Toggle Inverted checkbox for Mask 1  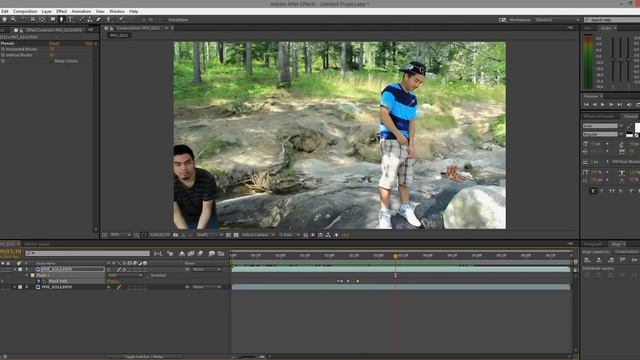point(148,276)
